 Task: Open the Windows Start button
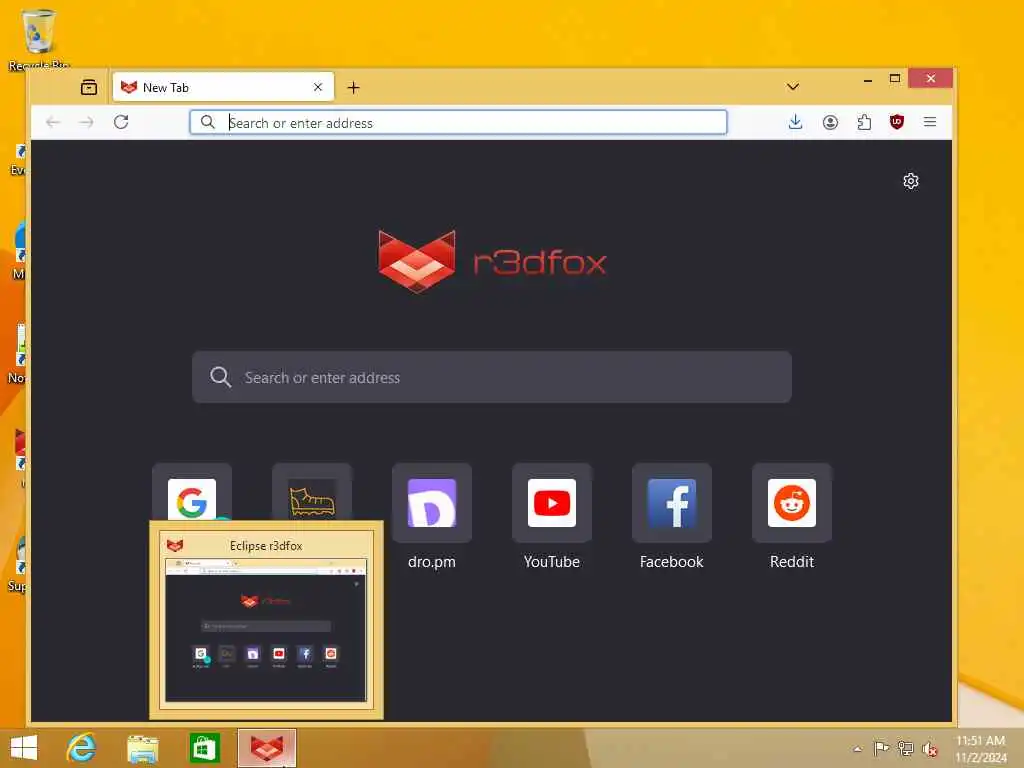tap(24, 748)
